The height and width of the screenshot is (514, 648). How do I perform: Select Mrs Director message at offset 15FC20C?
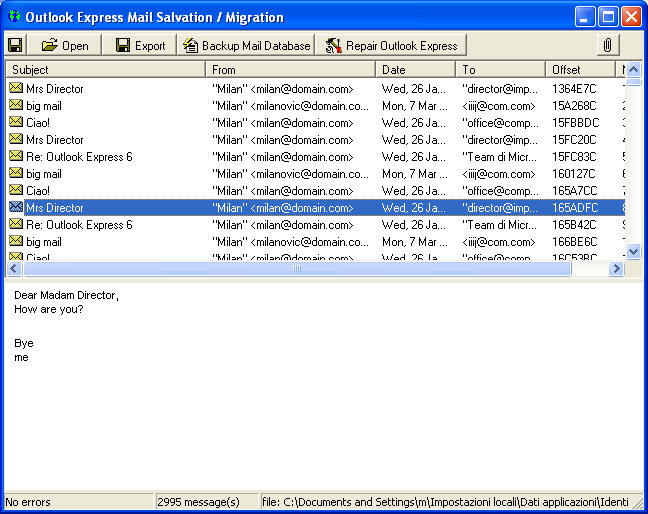point(315,140)
